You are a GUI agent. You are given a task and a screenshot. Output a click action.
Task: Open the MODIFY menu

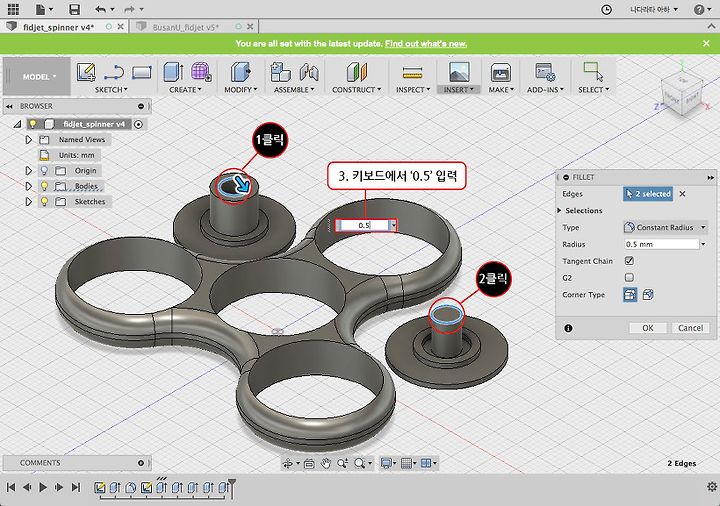click(241, 90)
